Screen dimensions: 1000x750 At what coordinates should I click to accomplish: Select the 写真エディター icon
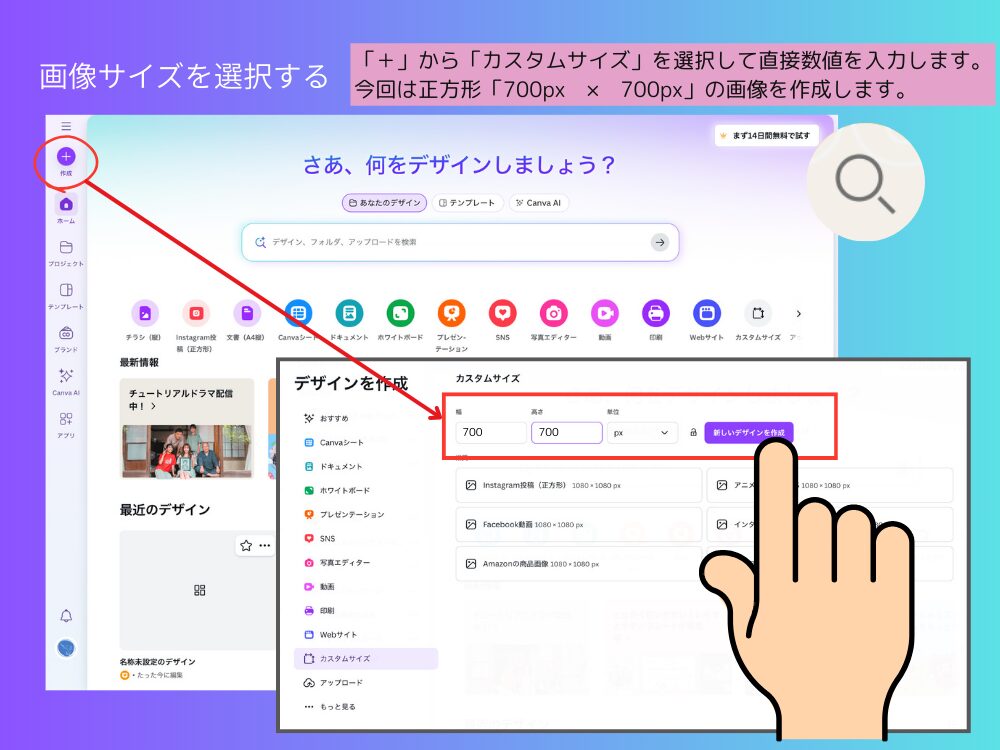pyautogui.click(x=554, y=313)
